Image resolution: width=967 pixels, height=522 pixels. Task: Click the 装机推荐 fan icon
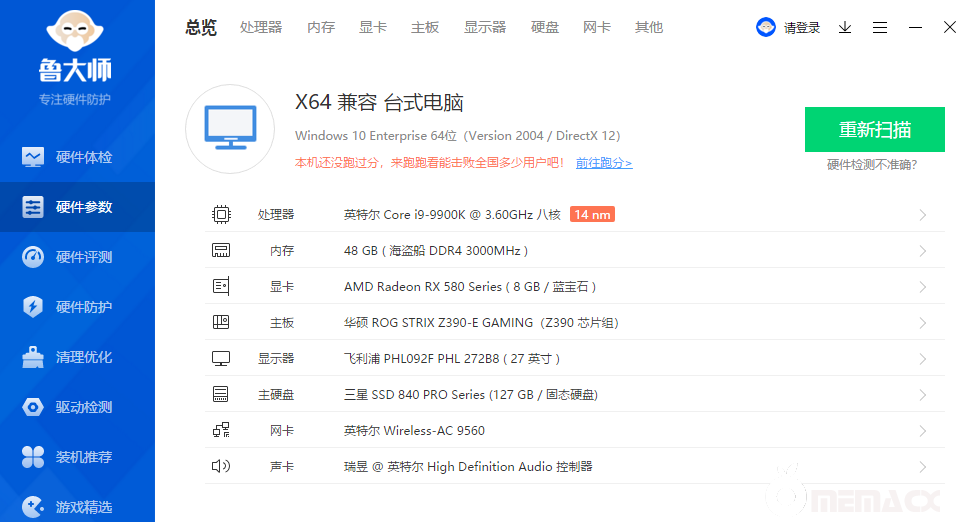point(33,457)
